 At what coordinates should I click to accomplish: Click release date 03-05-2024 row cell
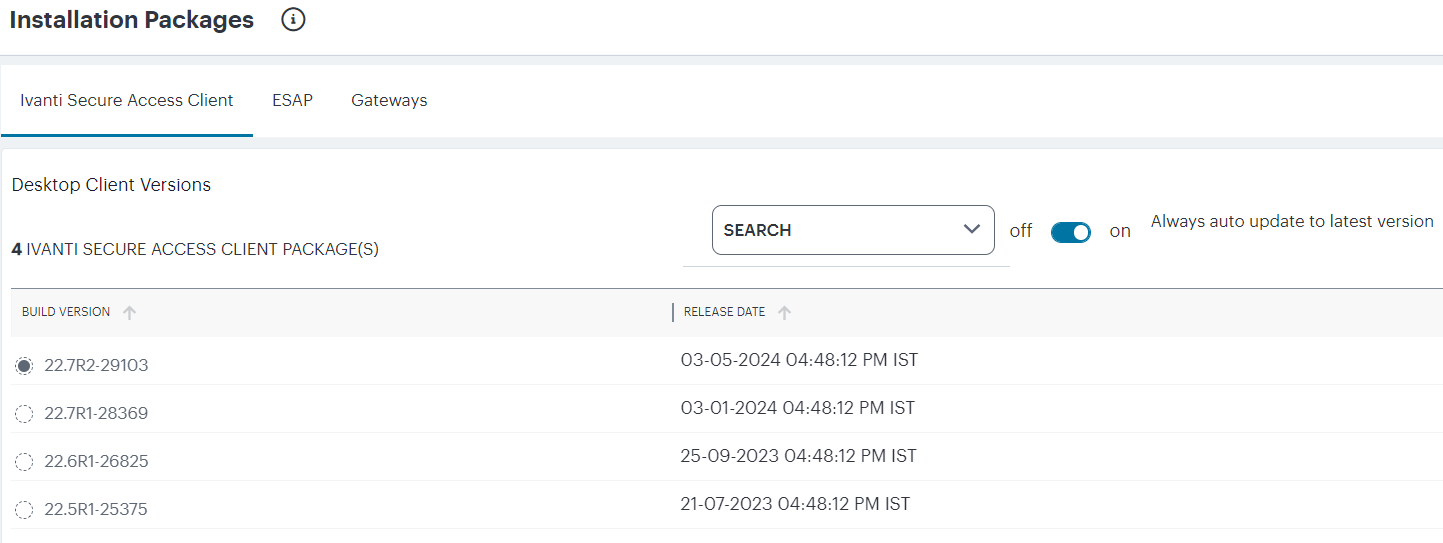tap(799, 360)
